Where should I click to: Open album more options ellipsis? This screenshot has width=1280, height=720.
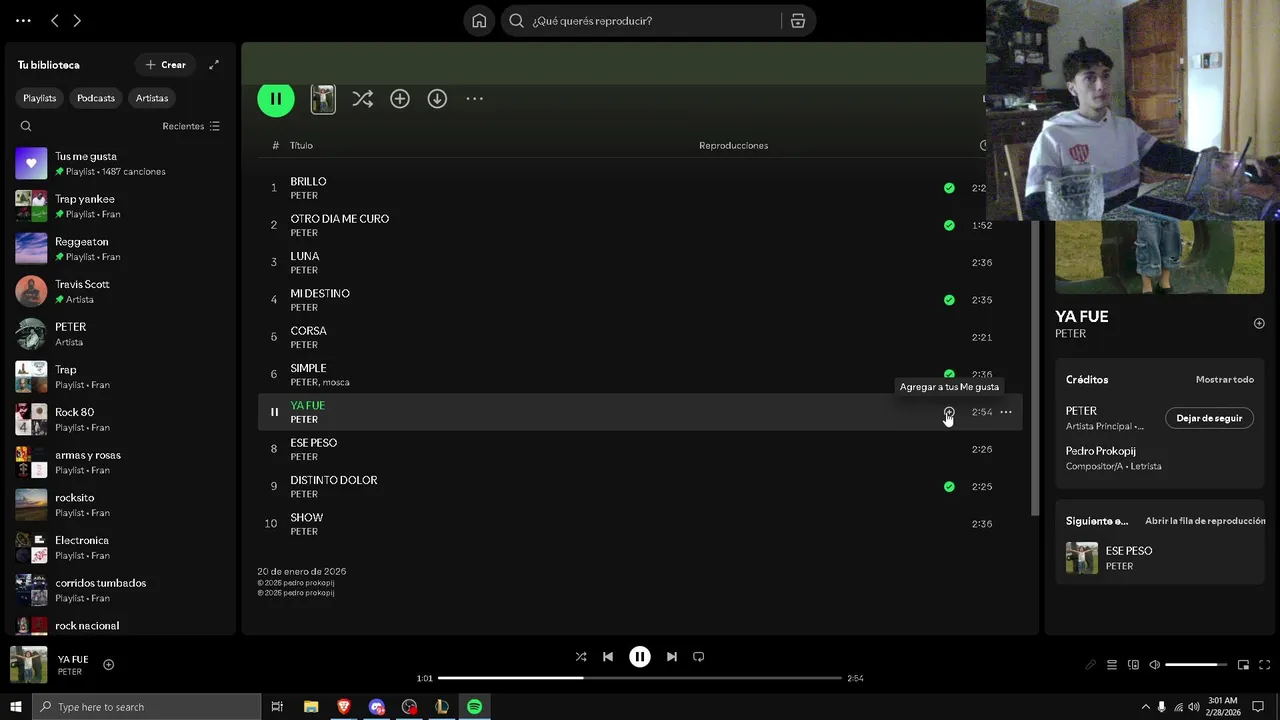pyautogui.click(x=474, y=99)
